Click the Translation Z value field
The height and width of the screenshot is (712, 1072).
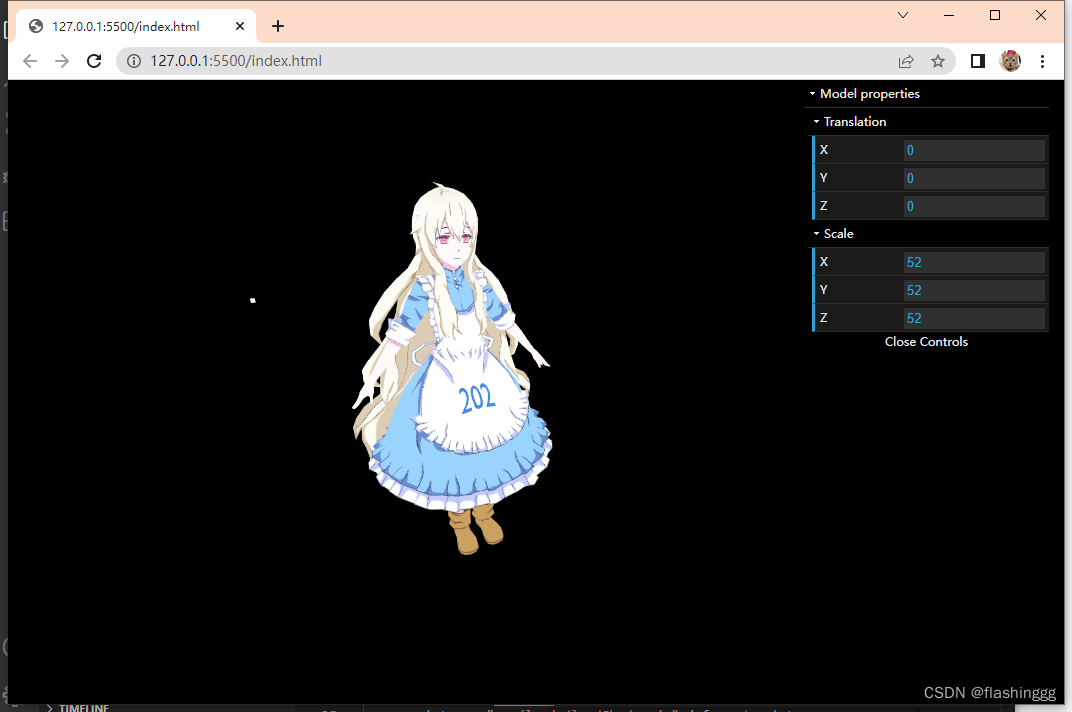click(x=974, y=207)
